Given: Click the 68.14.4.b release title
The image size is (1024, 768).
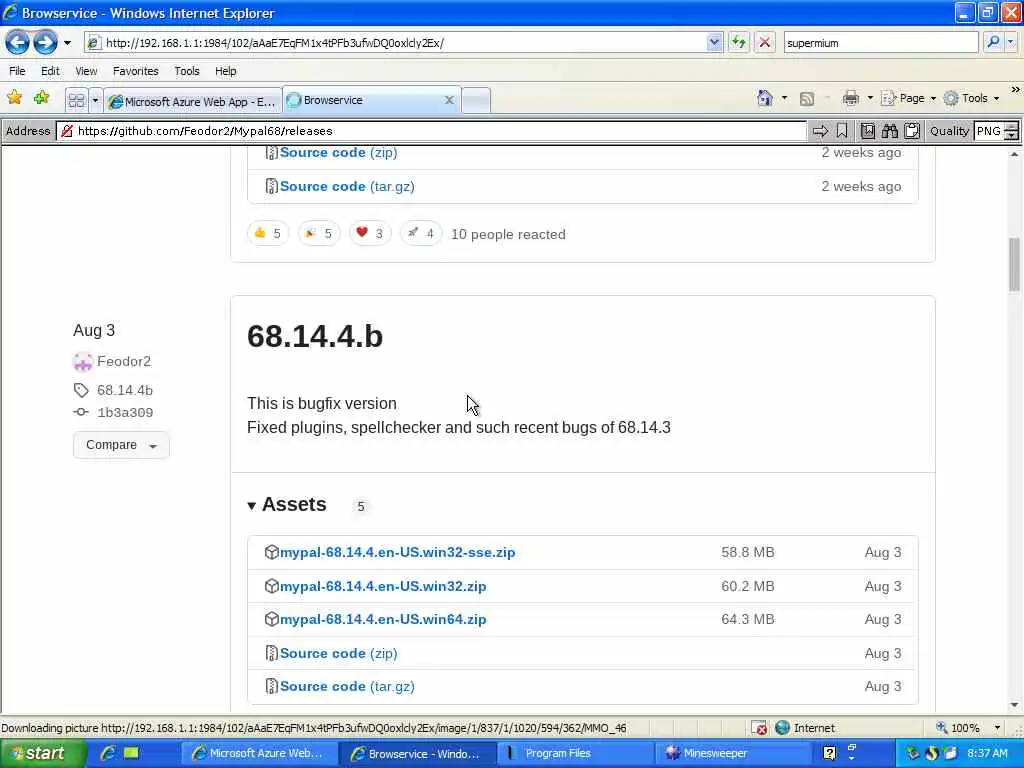Looking at the screenshot, I should (315, 336).
